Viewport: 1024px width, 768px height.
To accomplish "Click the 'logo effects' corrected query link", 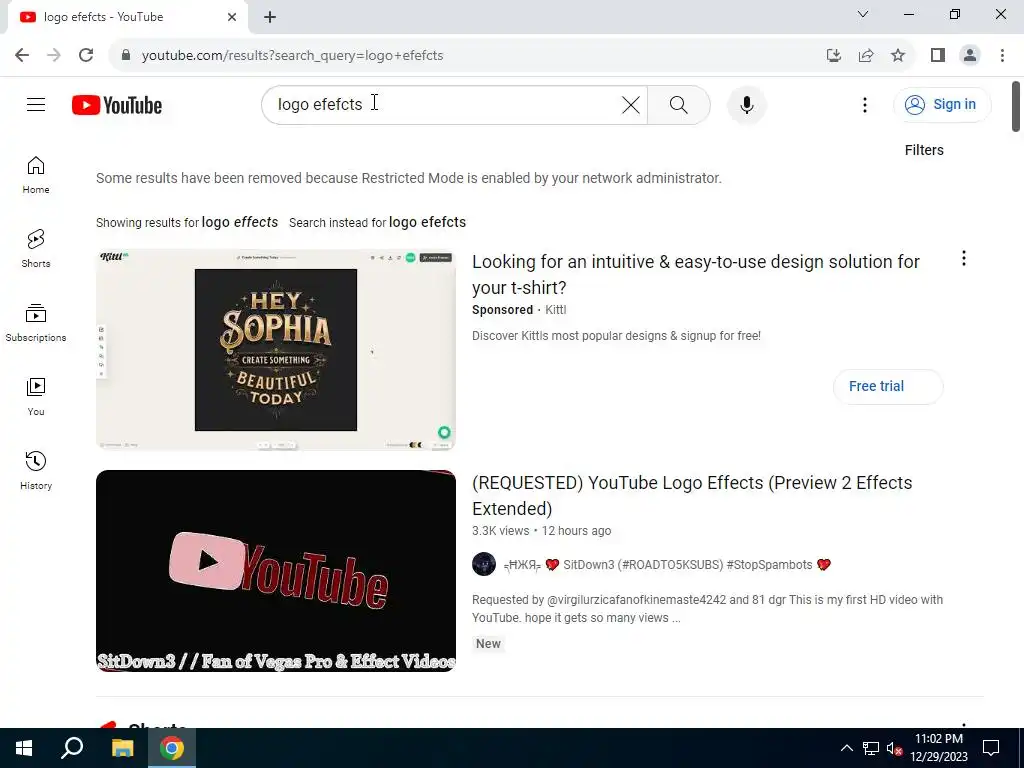I will click(240, 222).
